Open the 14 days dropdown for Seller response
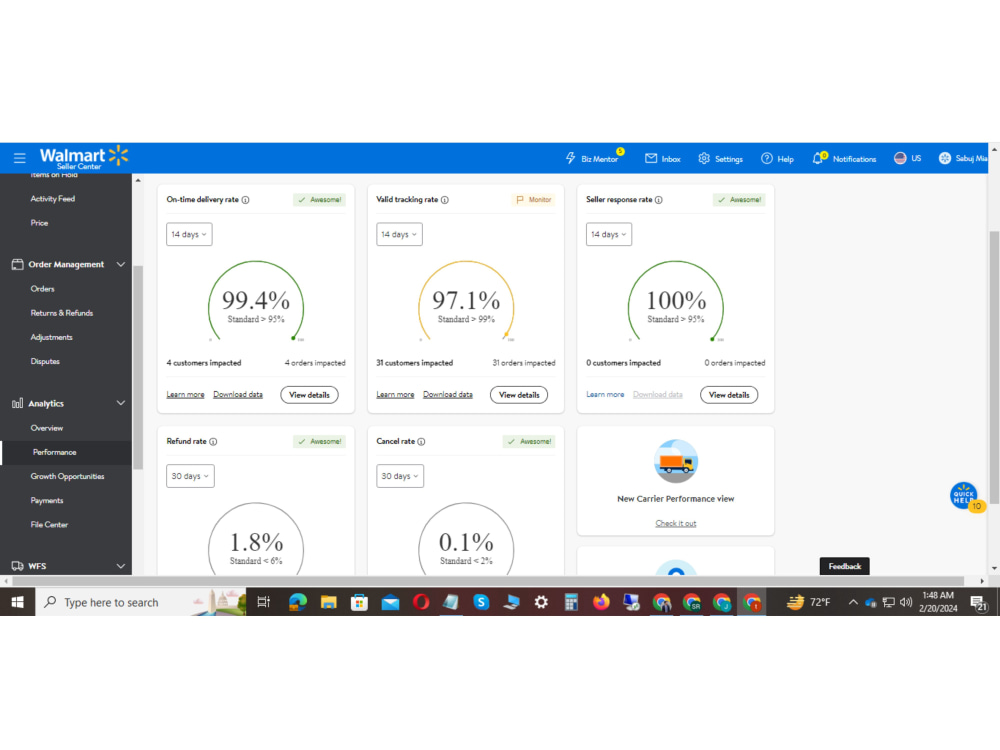The height and width of the screenshot is (750, 1000). click(x=608, y=234)
